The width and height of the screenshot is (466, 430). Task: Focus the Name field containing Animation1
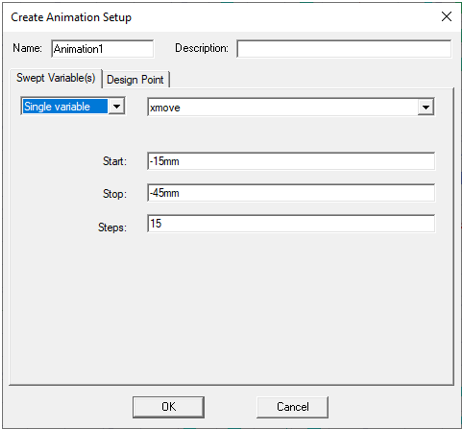point(103,49)
